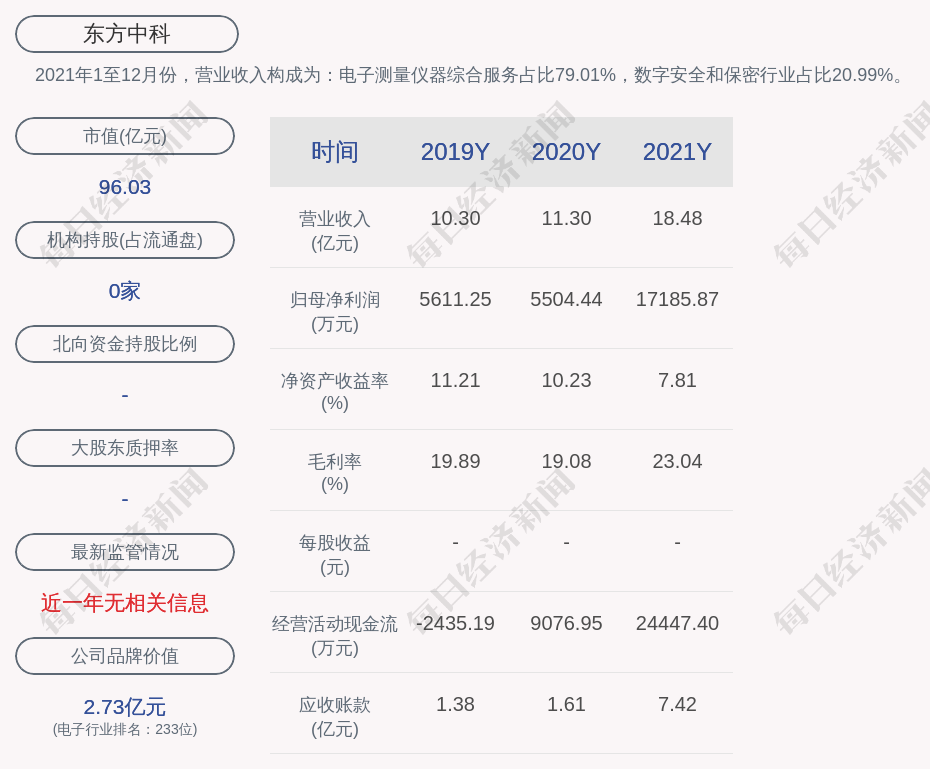The height and width of the screenshot is (769, 930).
Task: Click the 2020Y column header
Action: point(566,152)
